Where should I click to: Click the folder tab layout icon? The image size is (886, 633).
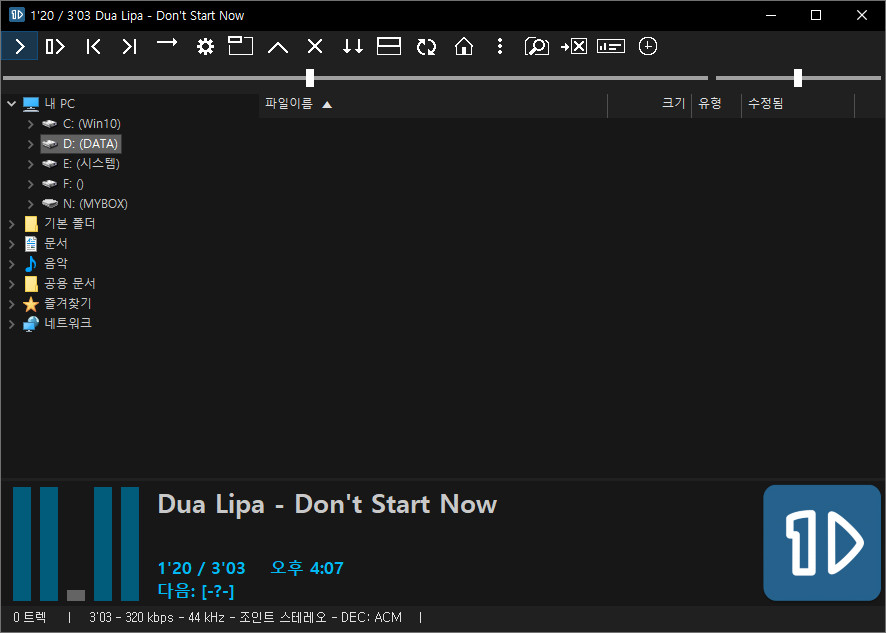241,46
